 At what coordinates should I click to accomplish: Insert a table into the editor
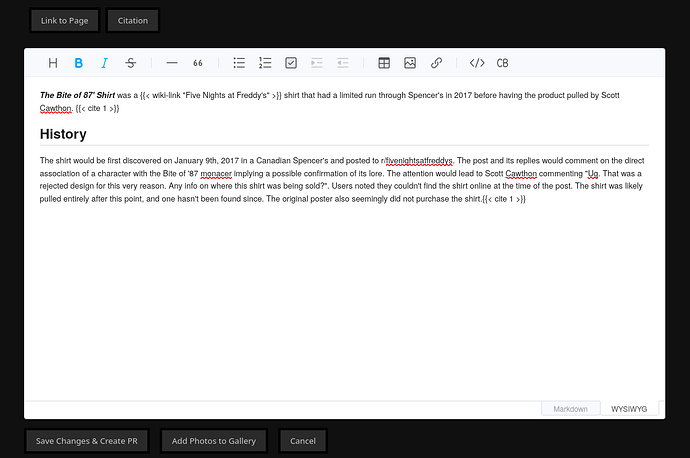tap(384, 63)
